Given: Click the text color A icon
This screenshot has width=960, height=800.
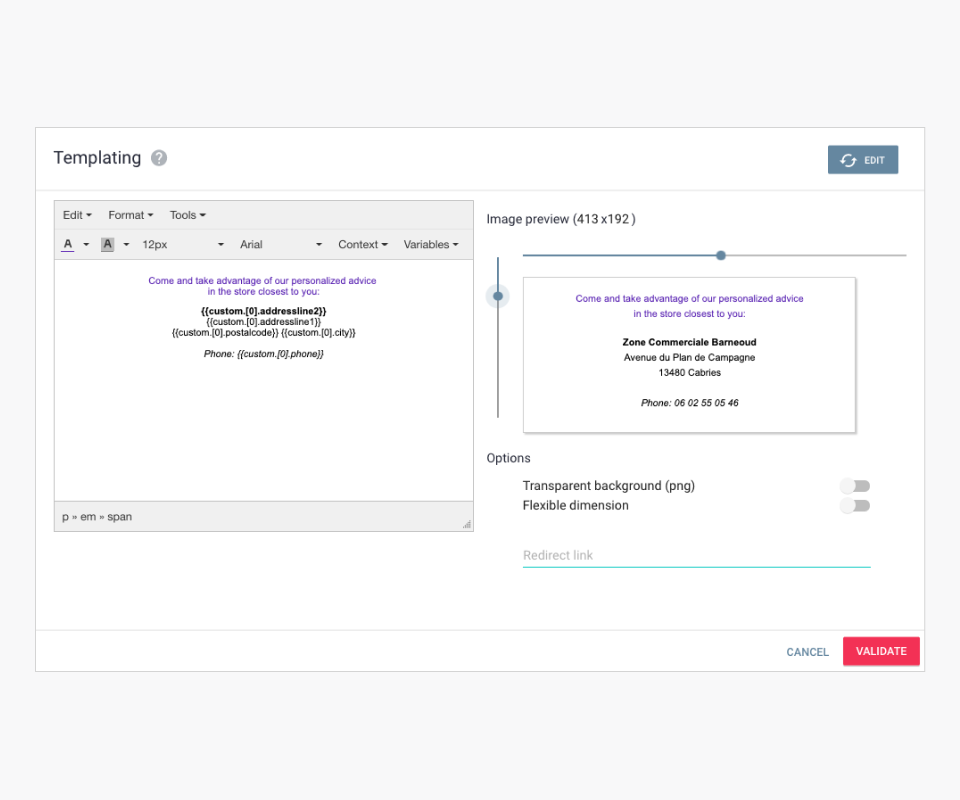Looking at the screenshot, I should point(68,244).
